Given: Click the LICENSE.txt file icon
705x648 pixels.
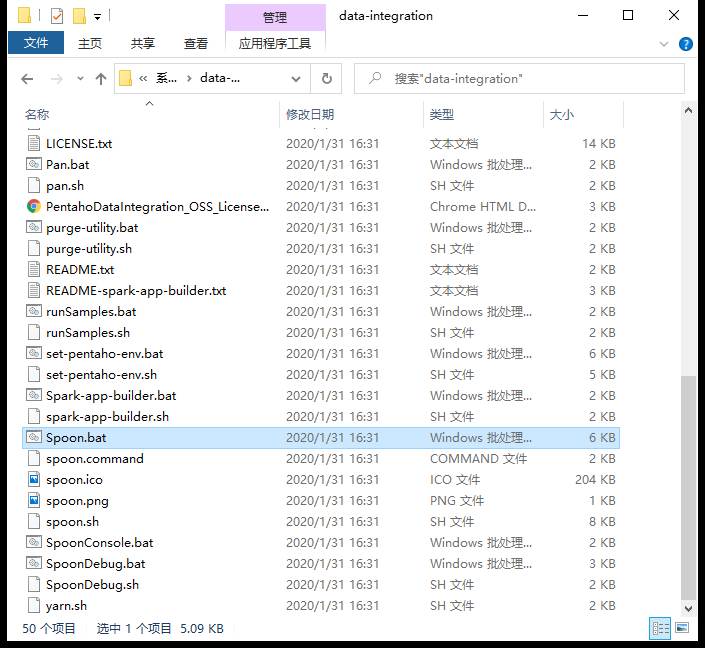Looking at the screenshot, I should 34,143.
